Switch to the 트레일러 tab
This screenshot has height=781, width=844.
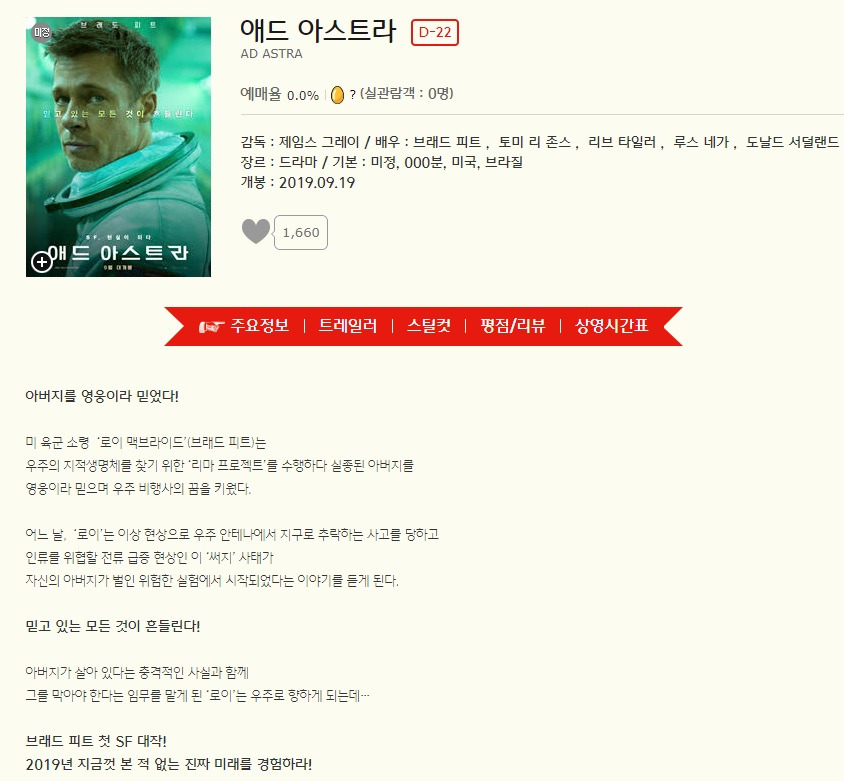[x=348, y=326]
